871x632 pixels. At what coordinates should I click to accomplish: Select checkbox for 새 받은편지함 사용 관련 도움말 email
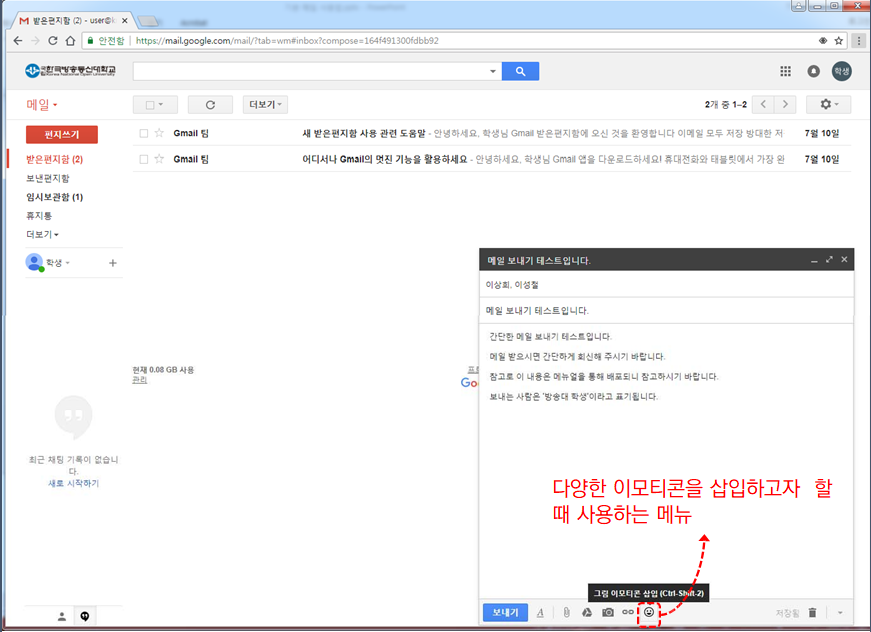coord(144,133)
